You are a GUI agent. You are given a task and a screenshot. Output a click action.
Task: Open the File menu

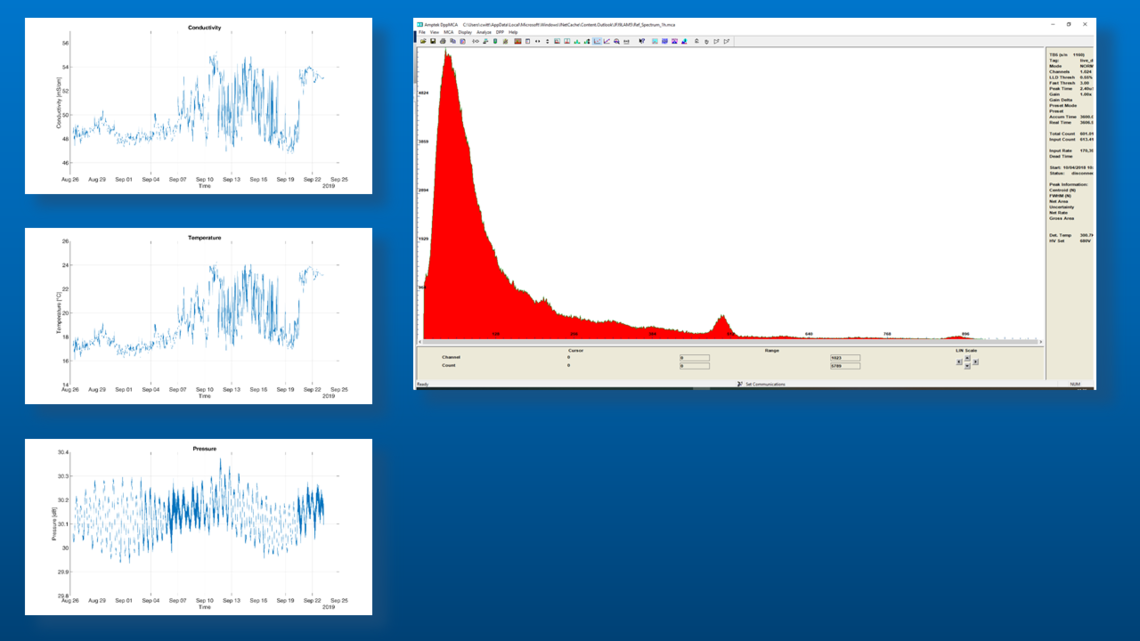tap(422, 33)
